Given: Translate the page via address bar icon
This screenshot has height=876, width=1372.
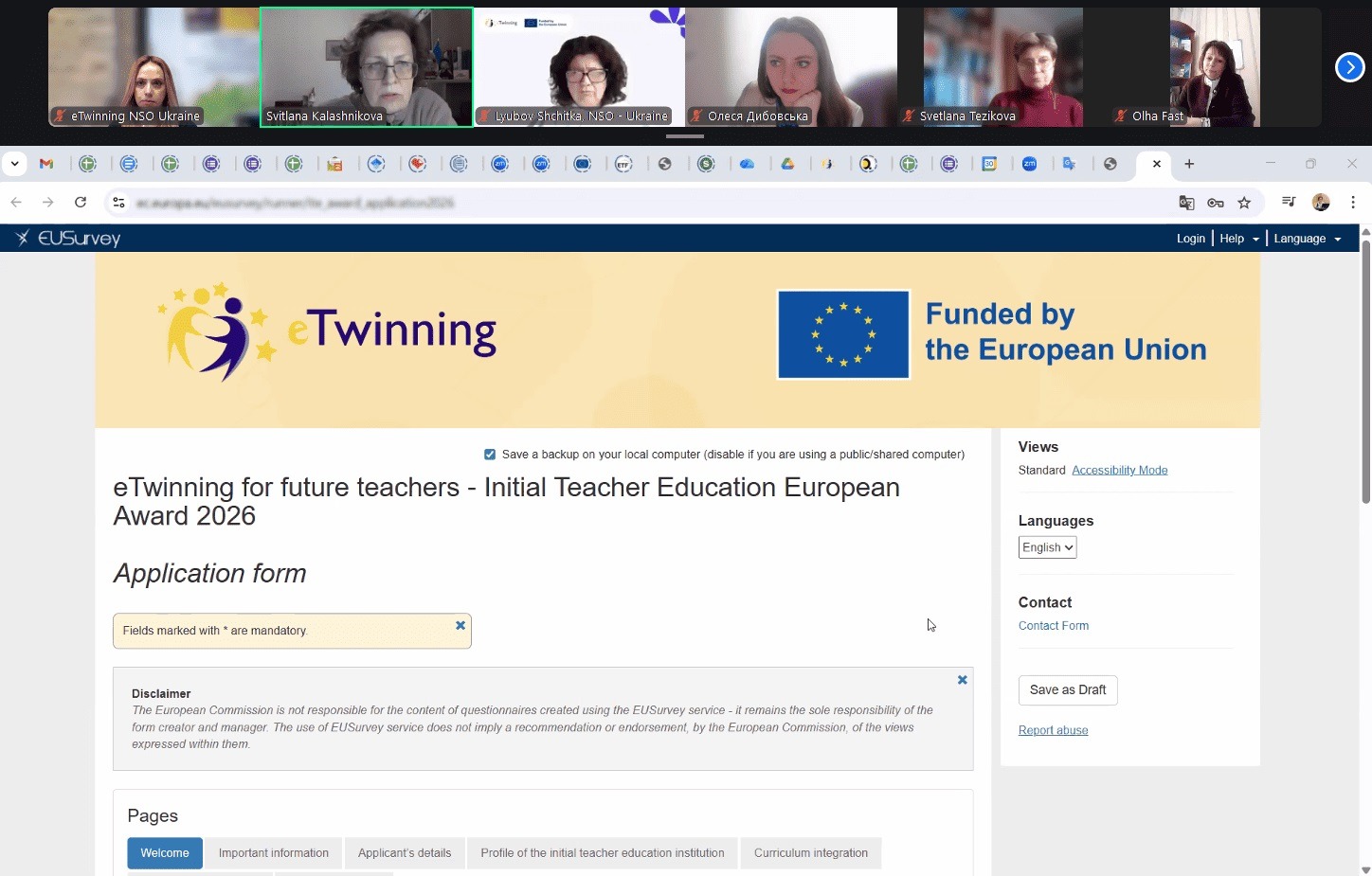Looking at the screenshot, I should (1185, 203).
